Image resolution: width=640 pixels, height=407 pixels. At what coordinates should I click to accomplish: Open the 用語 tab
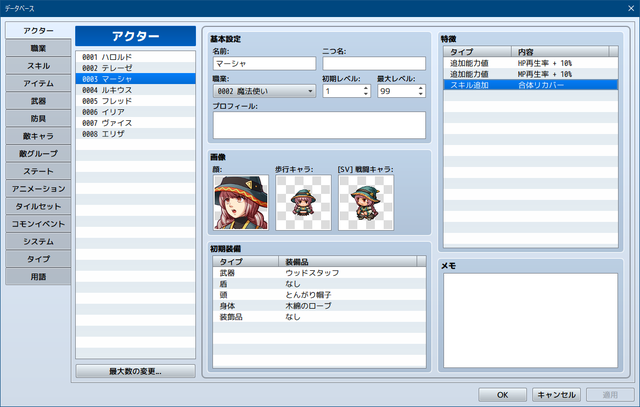click(x=38, y=276)
